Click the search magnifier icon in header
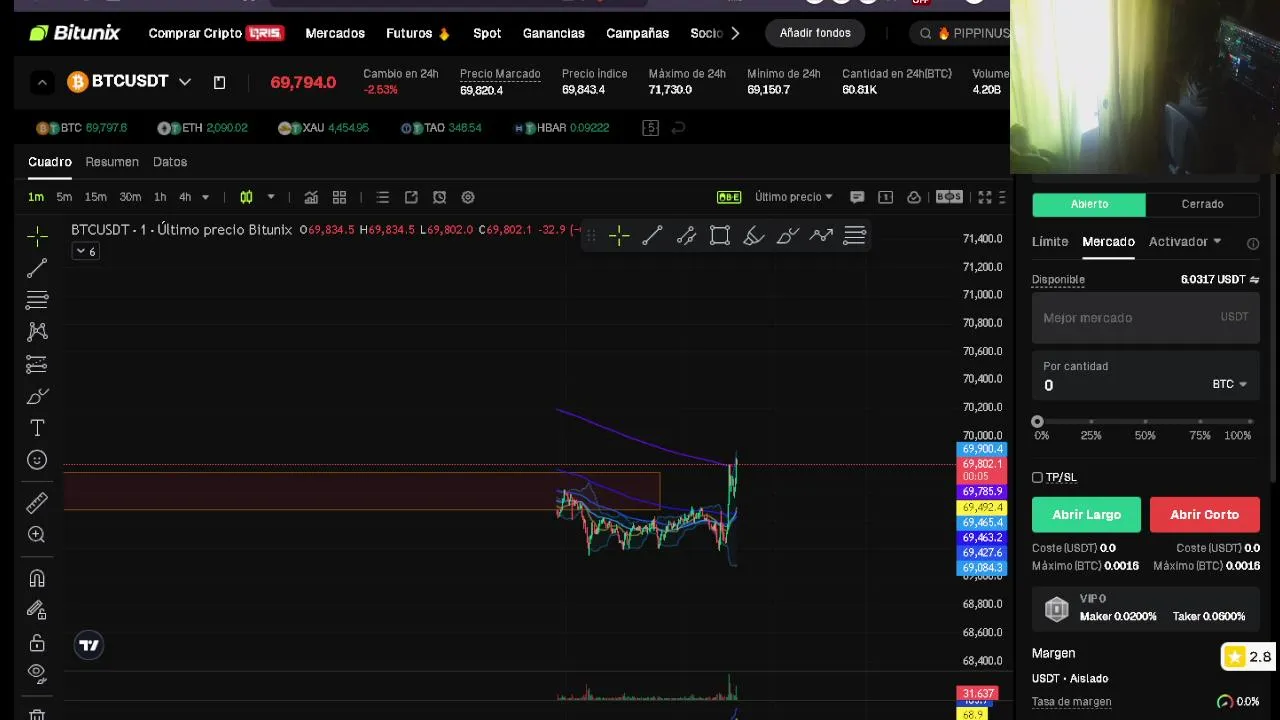 point(926,33)
